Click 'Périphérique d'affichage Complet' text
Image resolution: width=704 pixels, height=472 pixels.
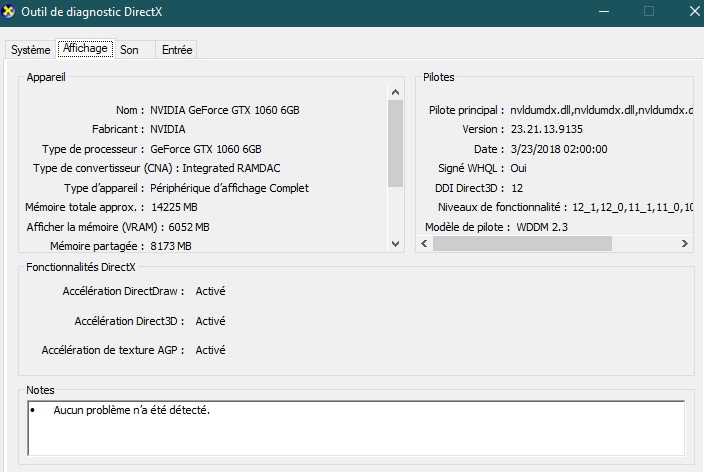click(229, 188)
